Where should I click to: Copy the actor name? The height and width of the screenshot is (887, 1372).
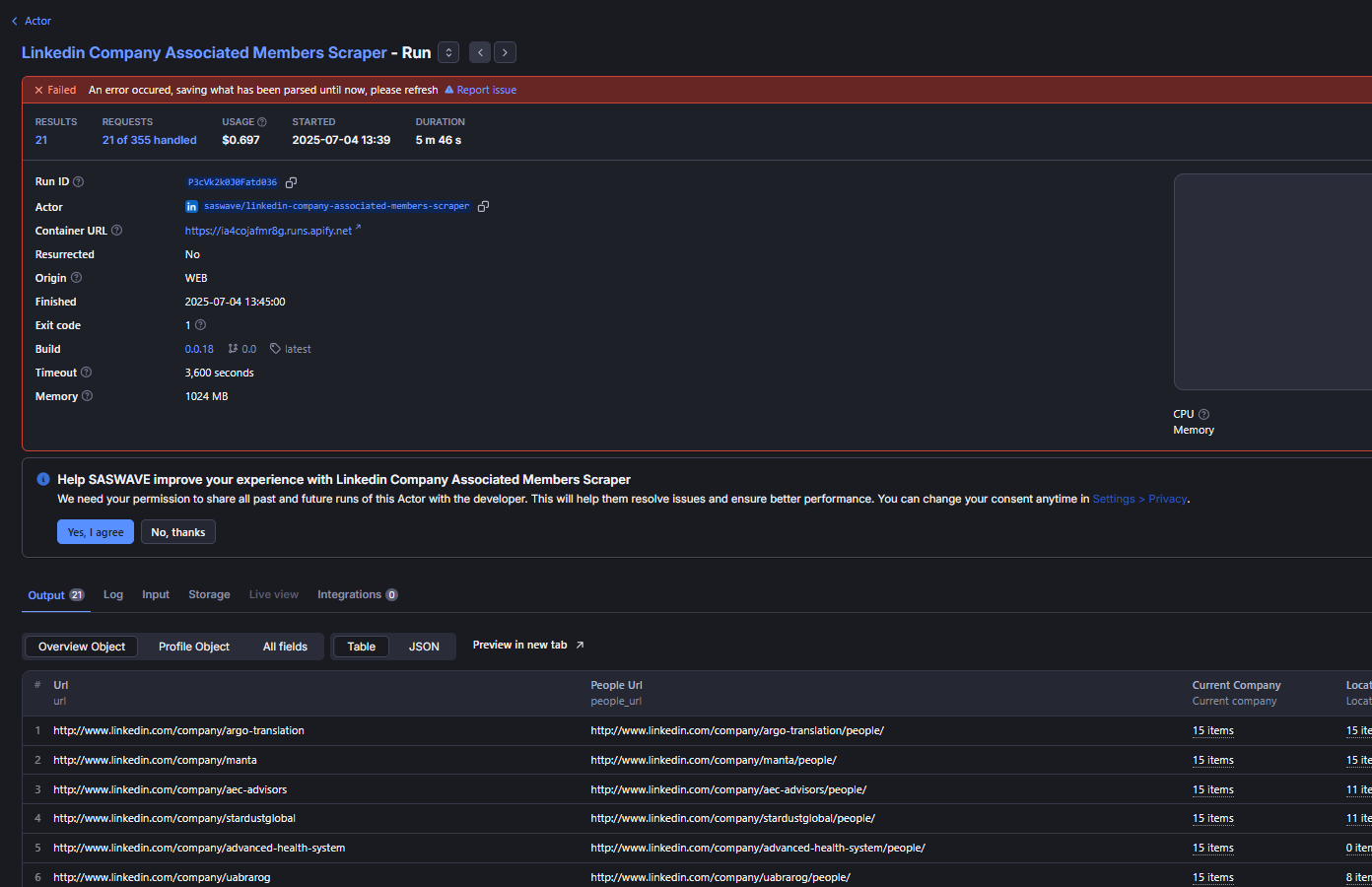[483, 206]
